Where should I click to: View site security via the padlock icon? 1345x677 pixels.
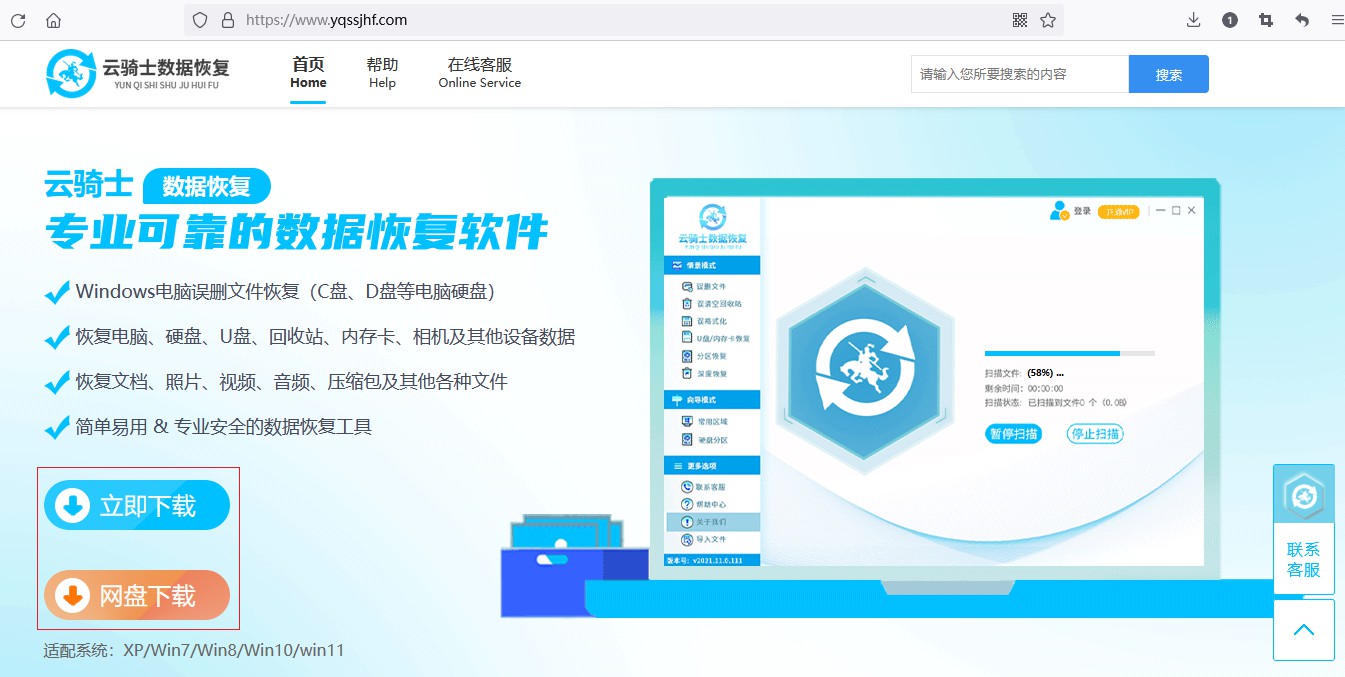click(227, 20)
